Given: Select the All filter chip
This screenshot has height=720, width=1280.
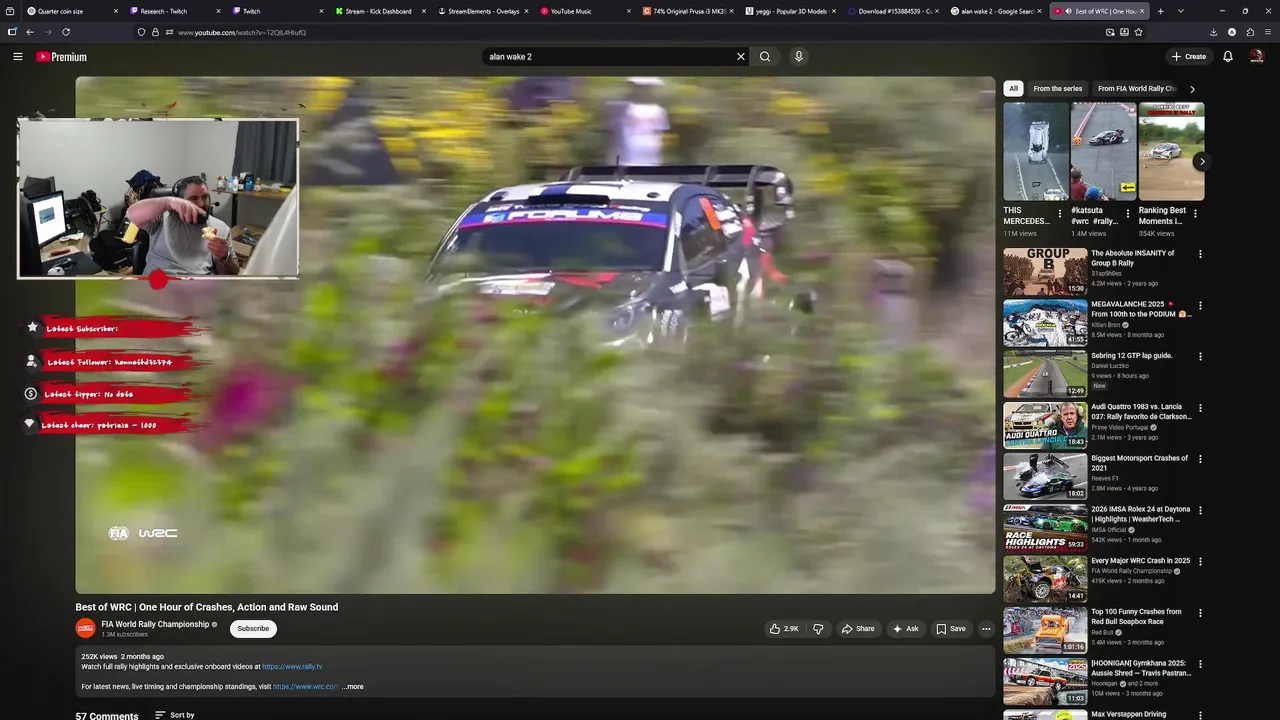Looking at the screenshot, I should click(1013, 89).
